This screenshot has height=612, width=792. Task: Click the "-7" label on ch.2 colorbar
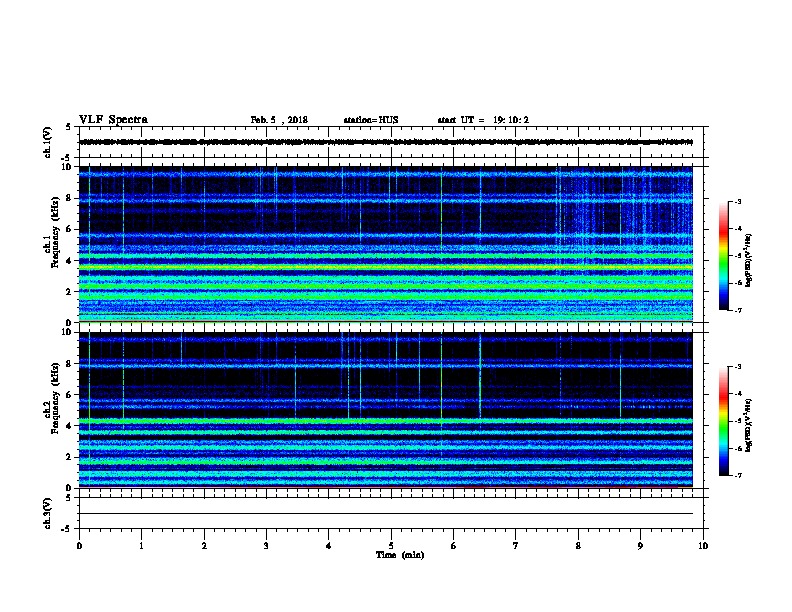(738, 476)
